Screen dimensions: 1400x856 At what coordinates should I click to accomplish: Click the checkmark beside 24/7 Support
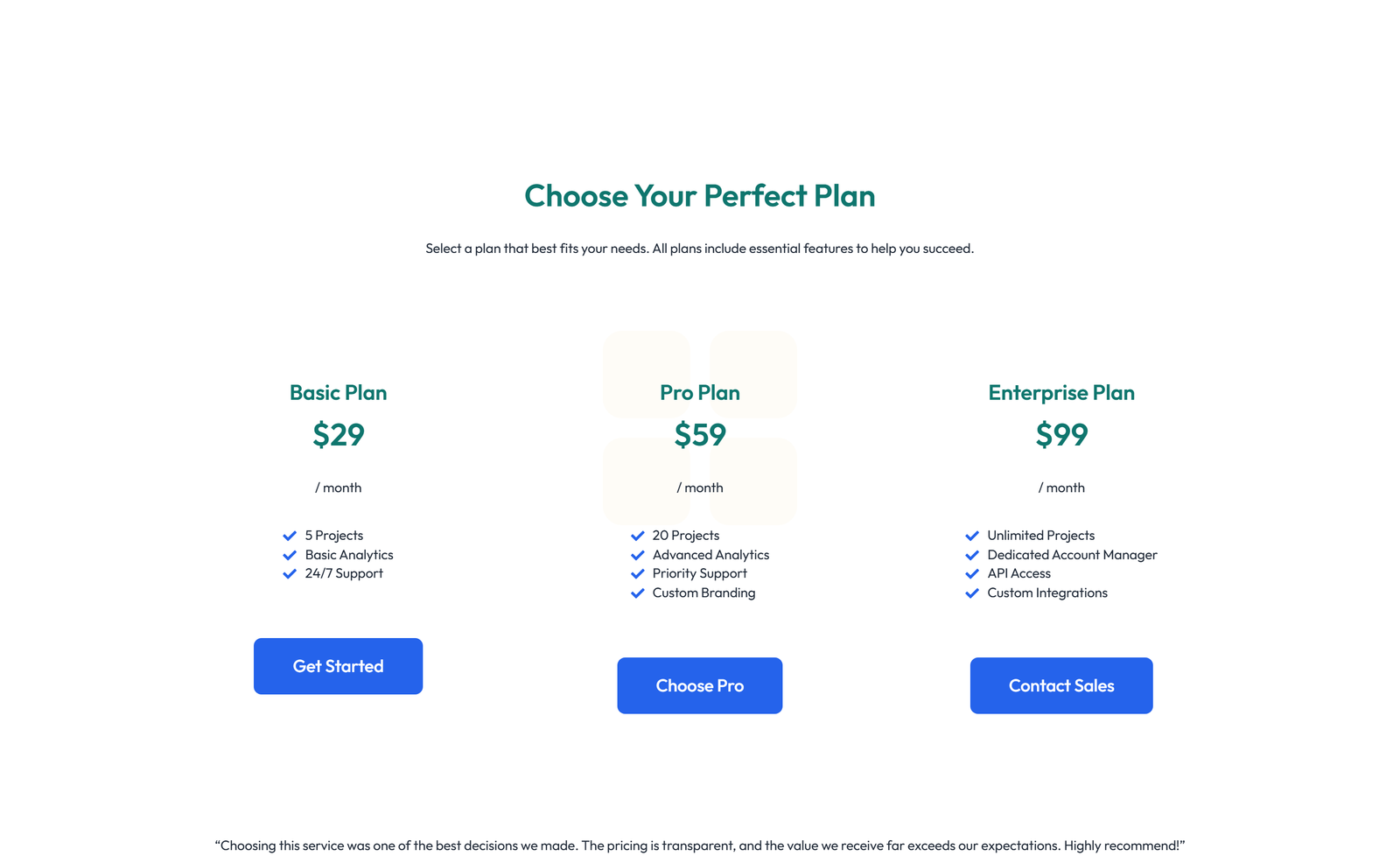tap(289, 573)
